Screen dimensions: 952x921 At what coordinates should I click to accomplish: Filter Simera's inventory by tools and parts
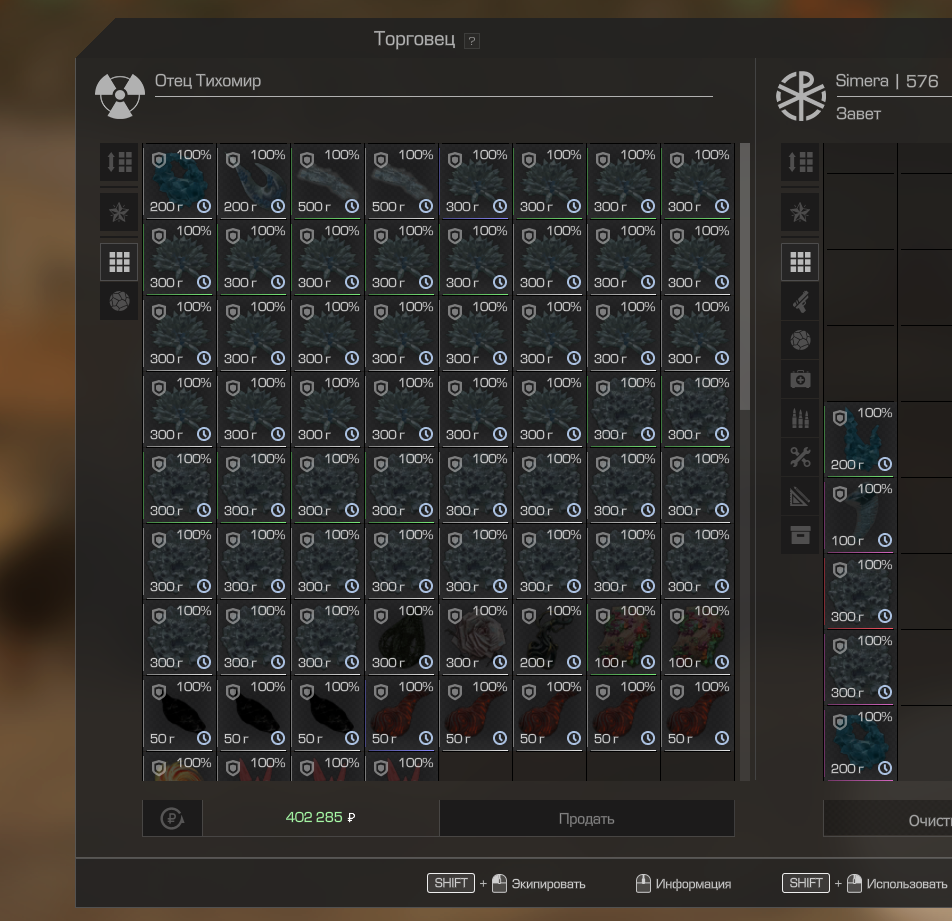pyautogui.click(x=800, y=457)
